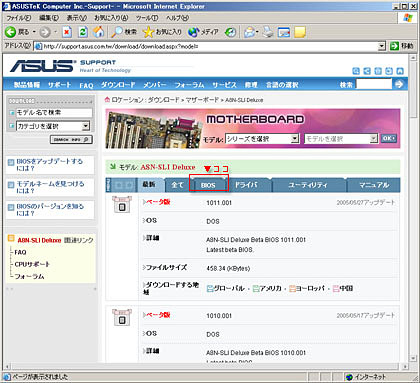Open Media (メディア) toolbar button
420x383 pixels.
click(203, 32)
